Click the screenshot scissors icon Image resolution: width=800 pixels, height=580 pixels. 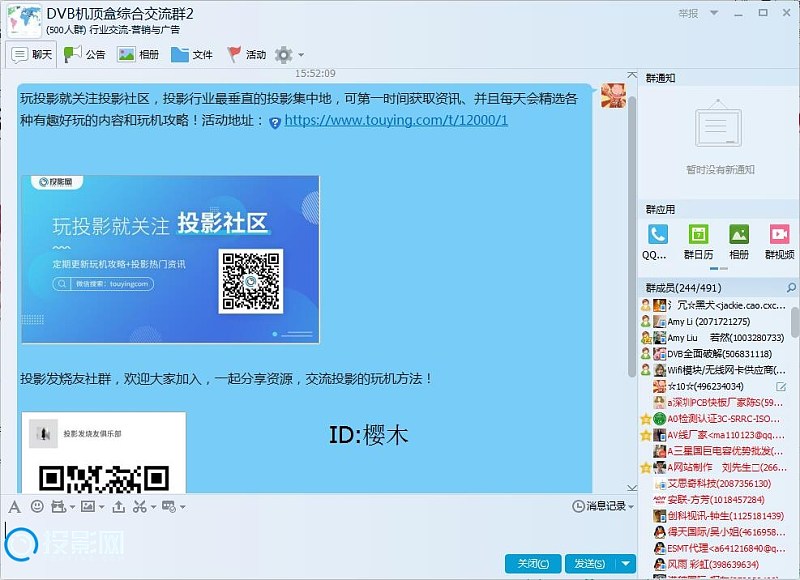tap(140, 506)
